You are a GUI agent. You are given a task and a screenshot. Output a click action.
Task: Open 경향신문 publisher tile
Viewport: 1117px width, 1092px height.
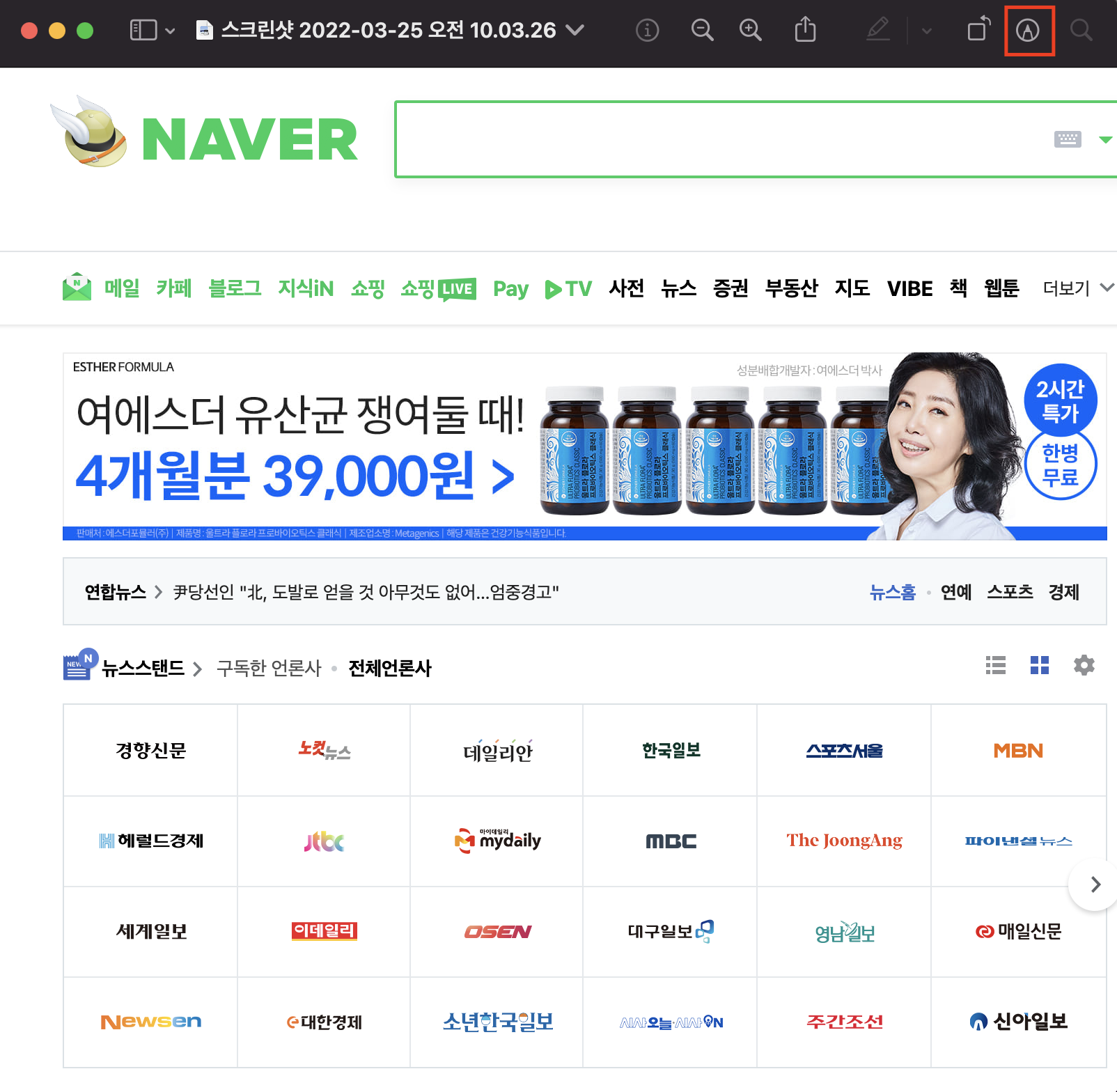[150, 750]
